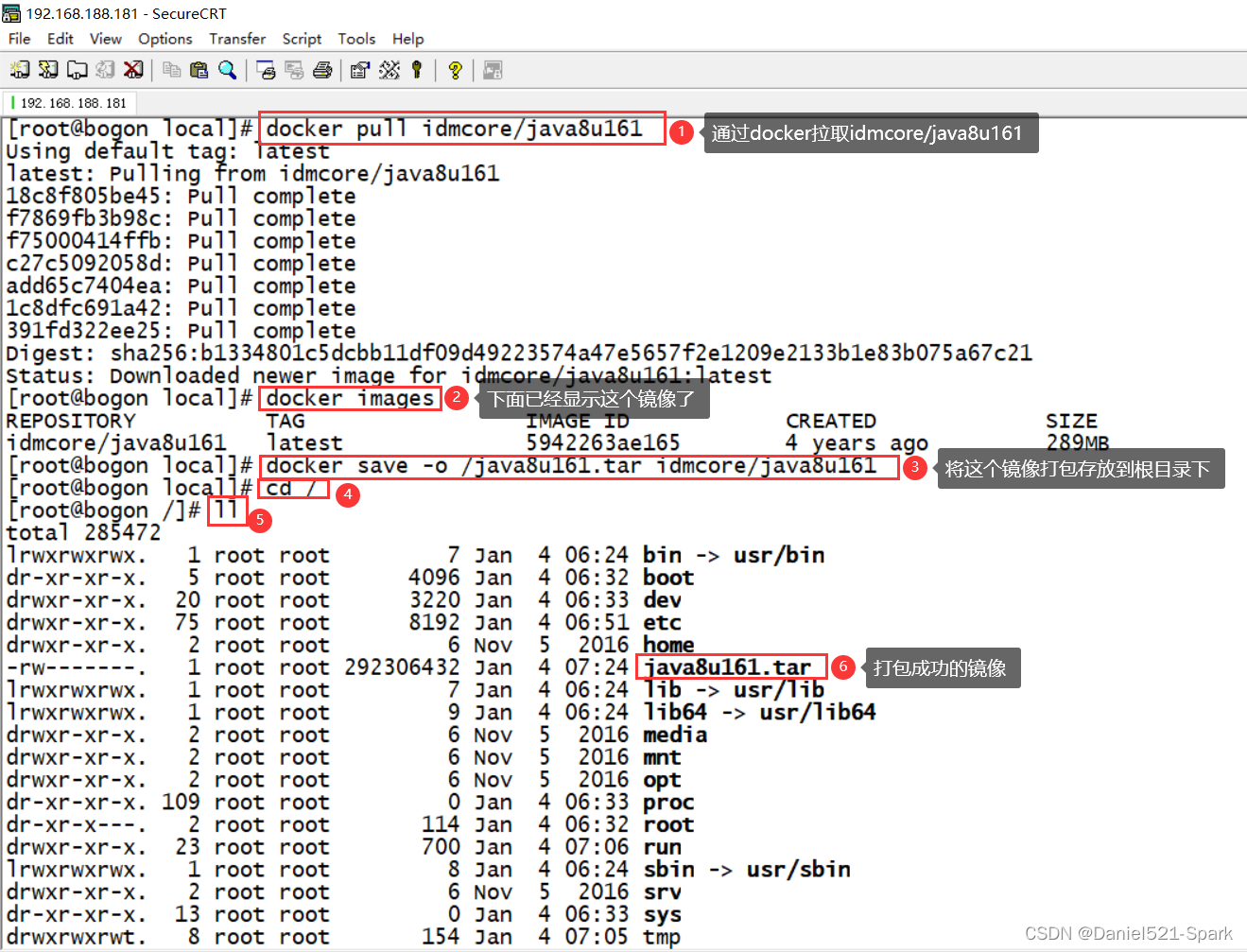
Task: Click the 'docker images' command text
Action: 351,398
